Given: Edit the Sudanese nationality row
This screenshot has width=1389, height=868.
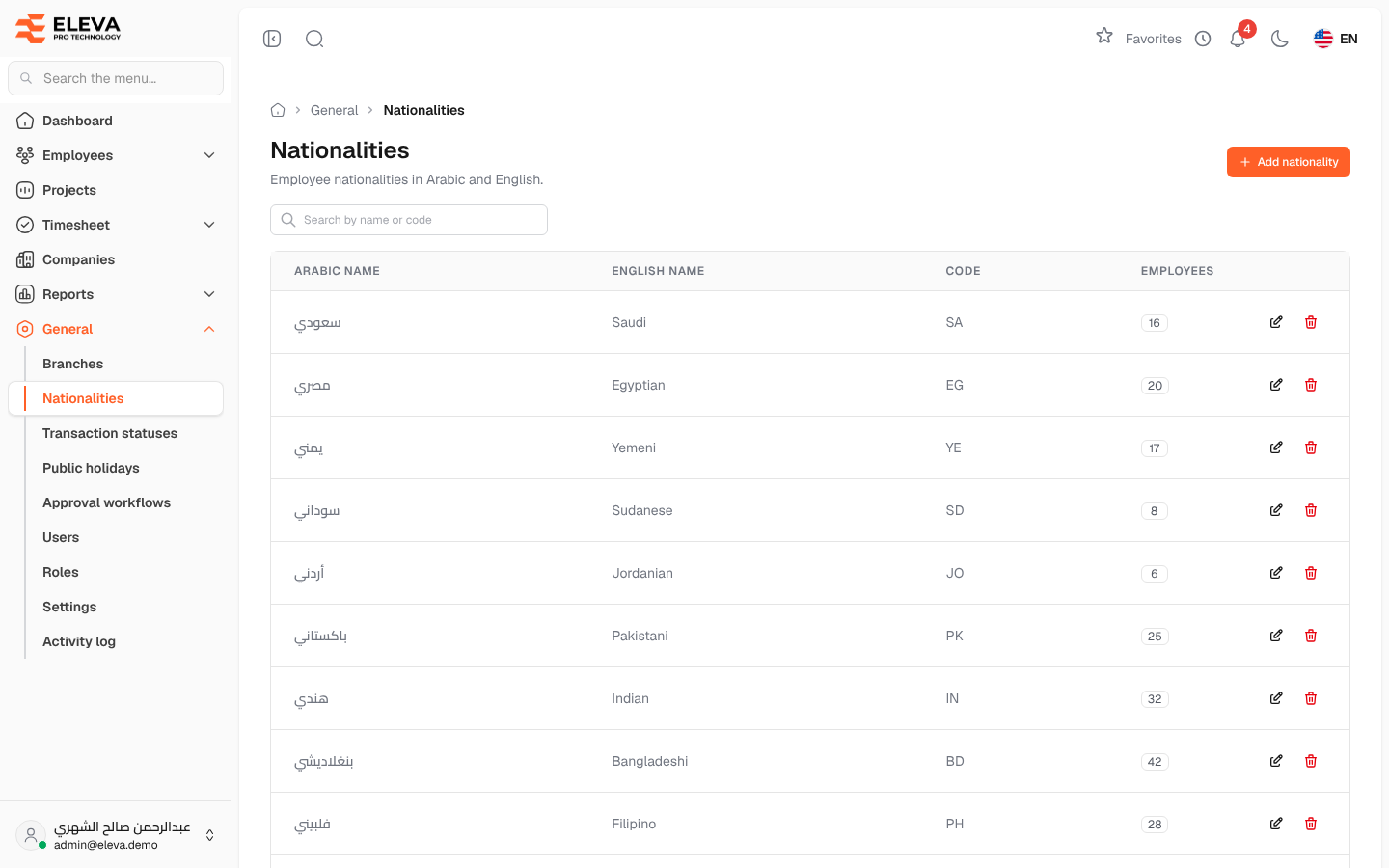Looking at the screenshot, I should (x=1276, y=510).
